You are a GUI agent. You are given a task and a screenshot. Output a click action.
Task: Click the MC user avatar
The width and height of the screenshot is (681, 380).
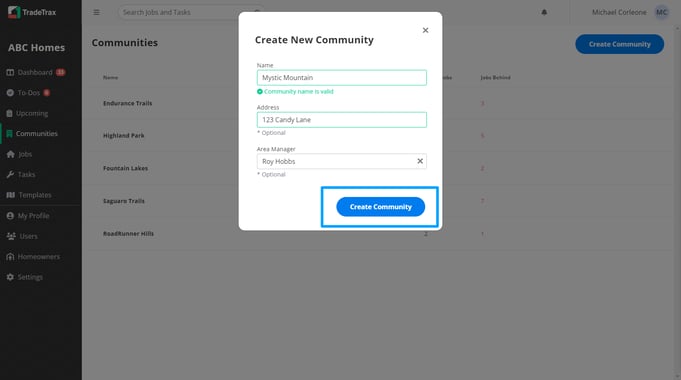pyautogui.click(x=661, y=12)
